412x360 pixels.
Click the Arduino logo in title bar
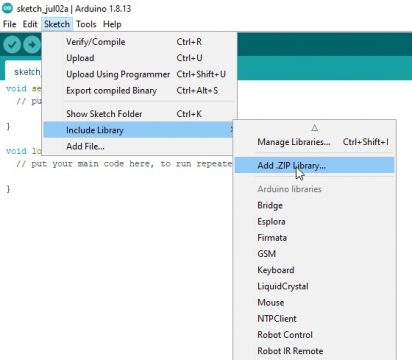point(7,8)
